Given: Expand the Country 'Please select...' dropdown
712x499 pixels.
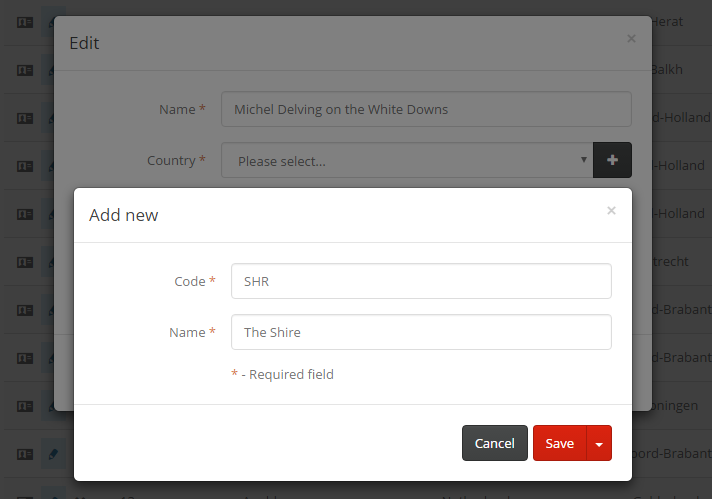Looking at the screenshot, I should [x=406, y=160].
